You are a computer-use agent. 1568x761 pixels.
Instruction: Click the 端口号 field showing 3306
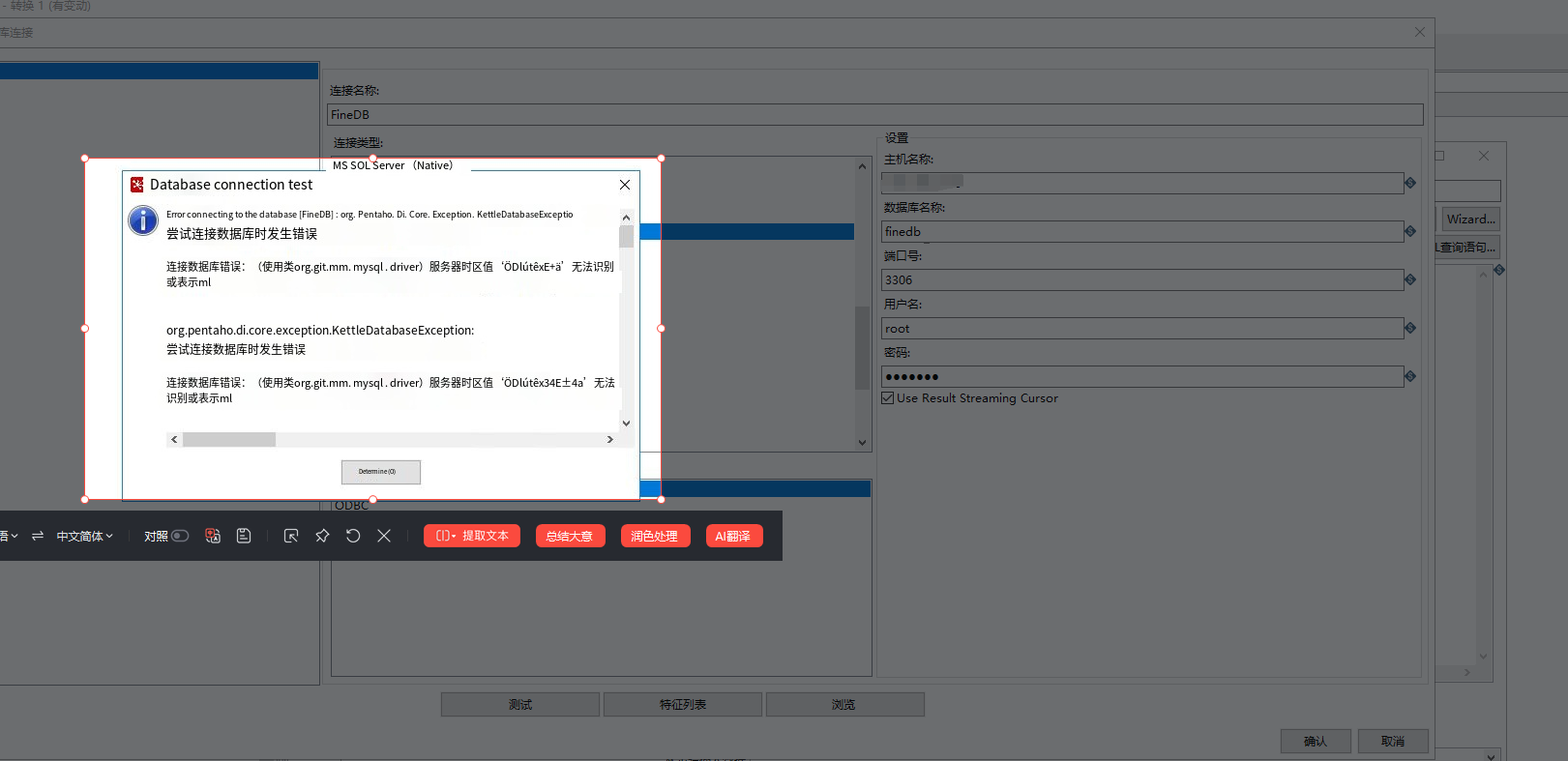pos(1142,280)
